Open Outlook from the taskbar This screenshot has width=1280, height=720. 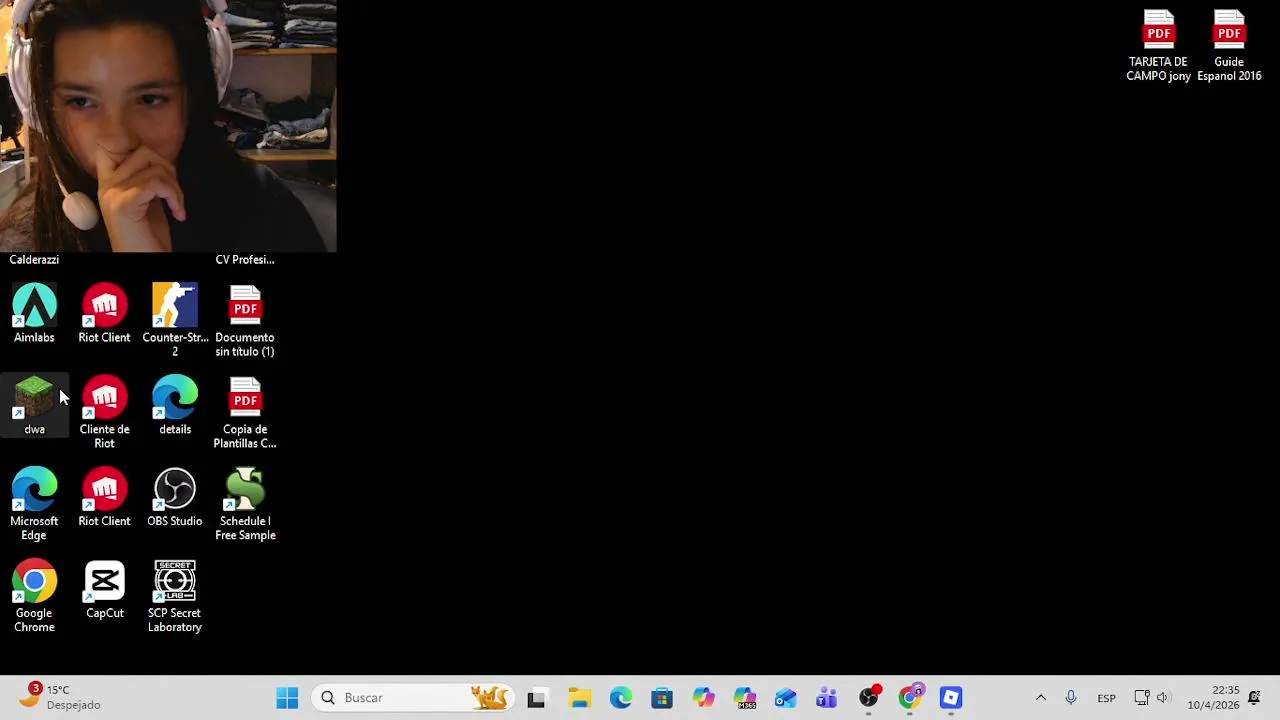(786, 698)
